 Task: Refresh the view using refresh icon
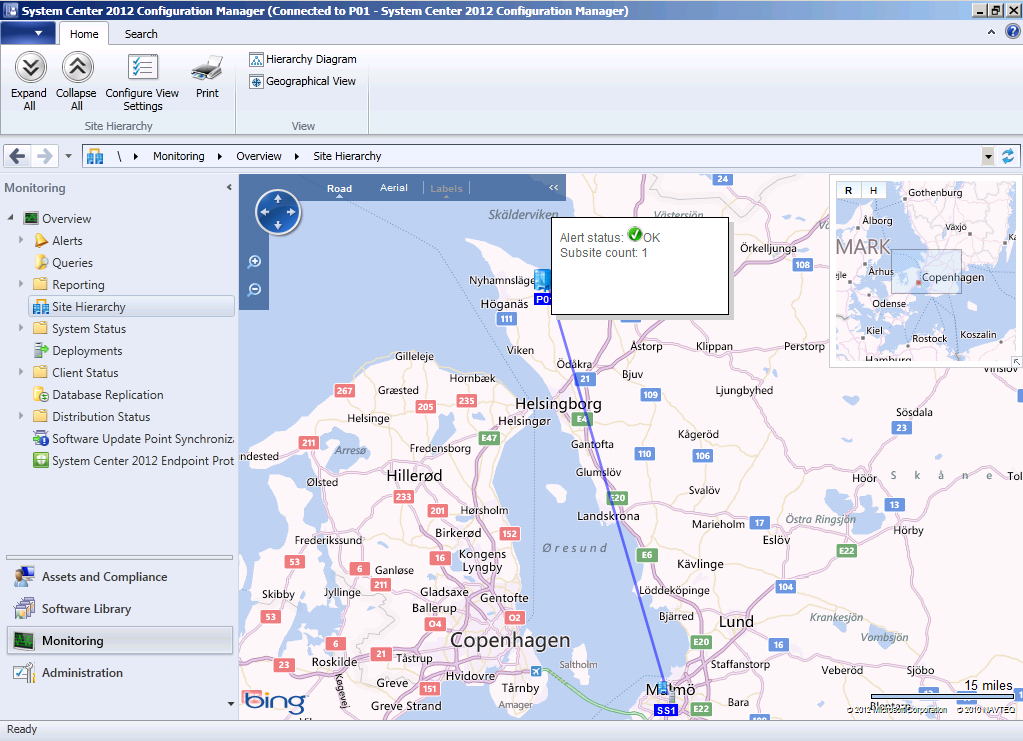coord(1008,156)
